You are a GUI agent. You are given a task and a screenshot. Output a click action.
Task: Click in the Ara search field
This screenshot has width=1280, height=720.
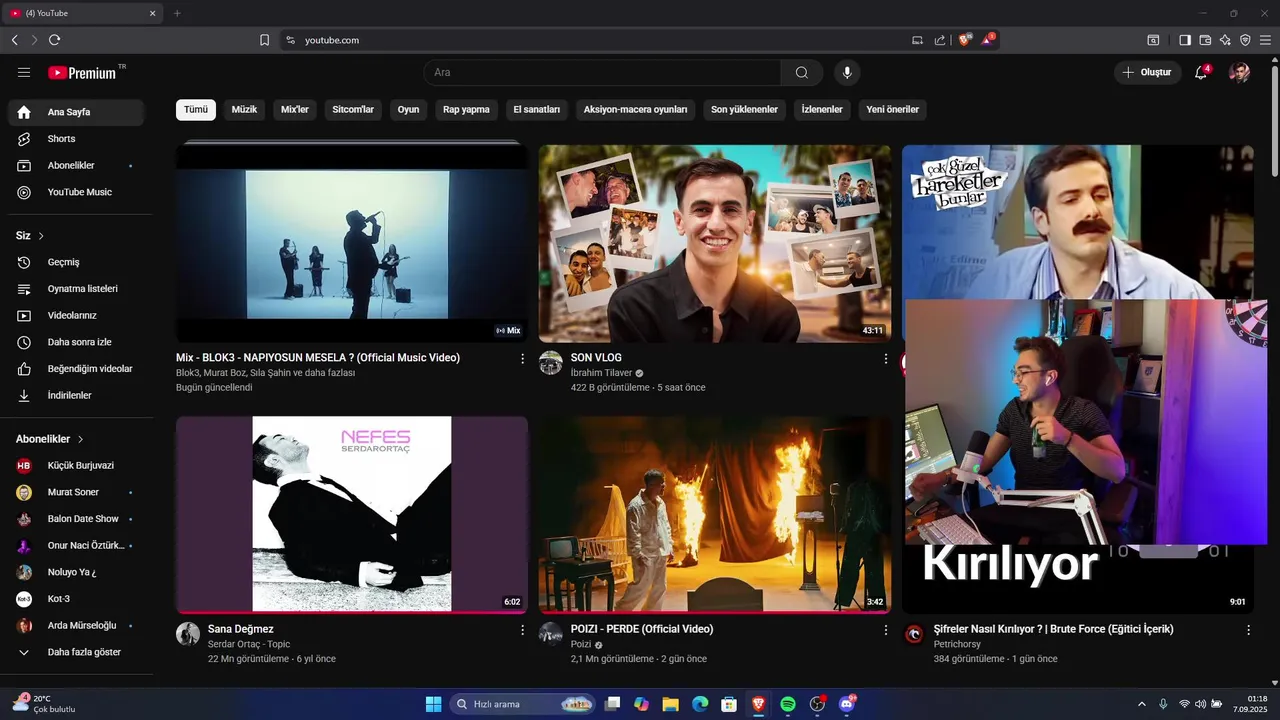tap(602, 72)
